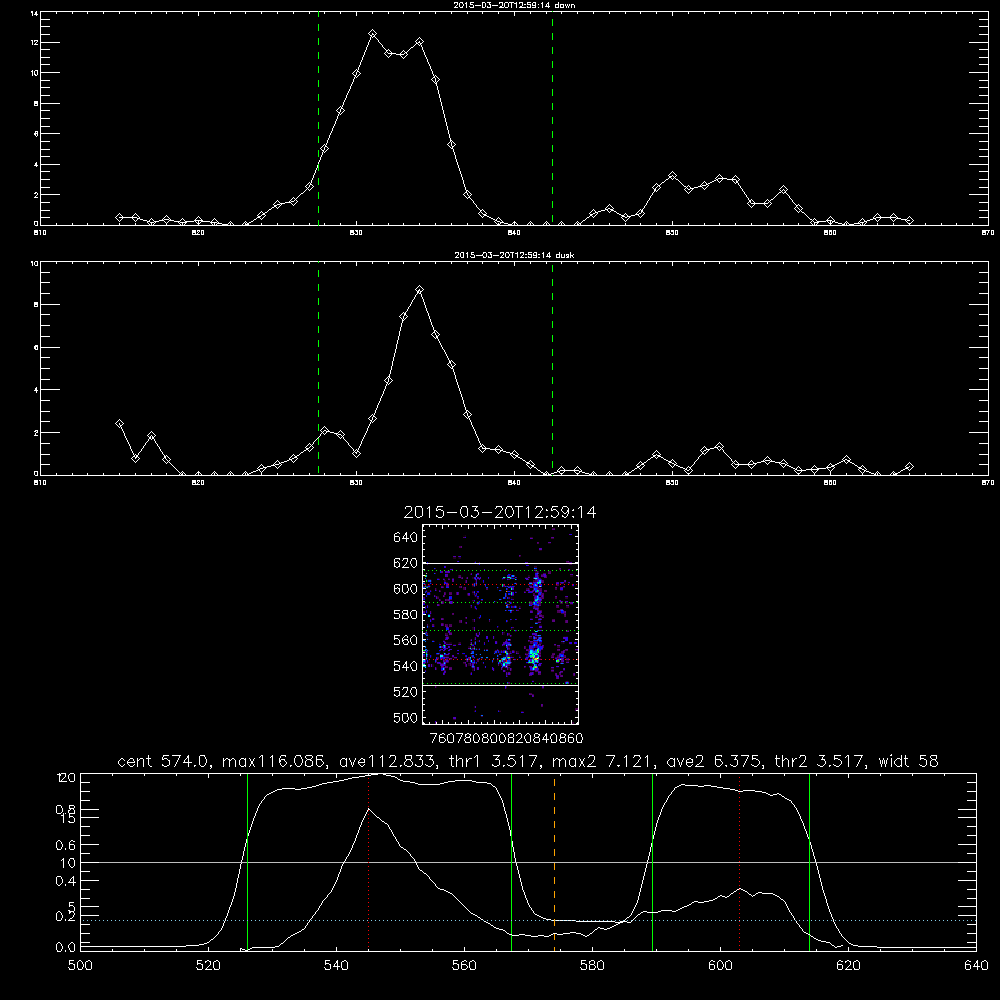Click the left green dashed line in dusk plot
The image size is (1000, 1000).
318,369
